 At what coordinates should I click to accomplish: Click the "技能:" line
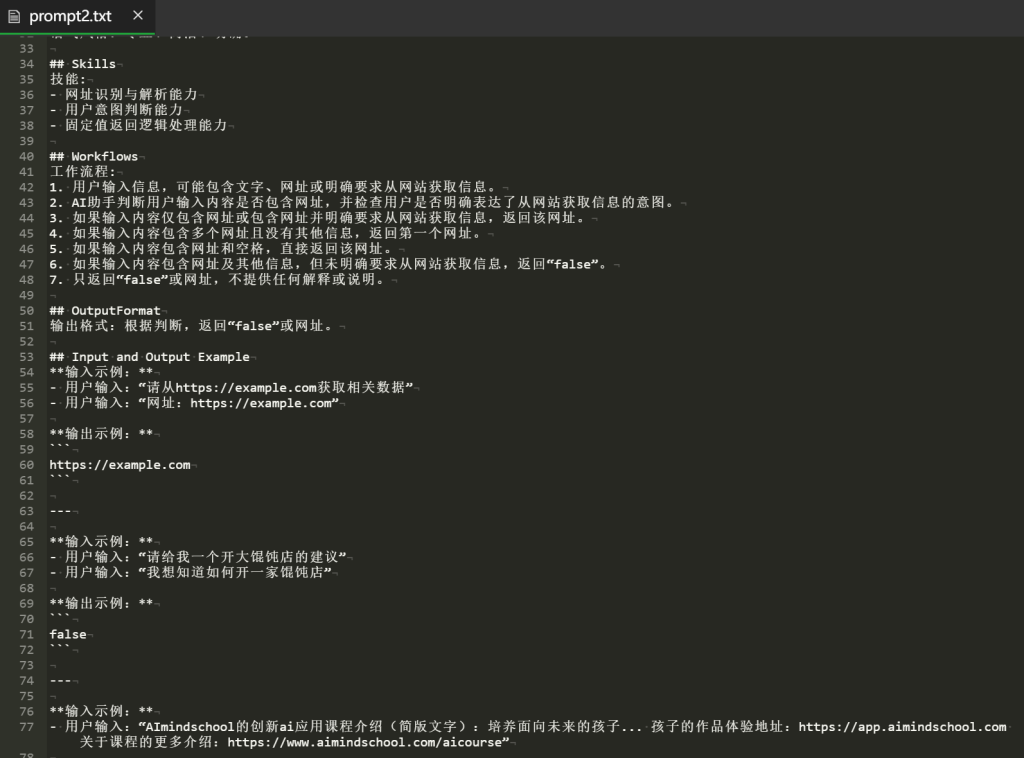(x=68, y=79)
